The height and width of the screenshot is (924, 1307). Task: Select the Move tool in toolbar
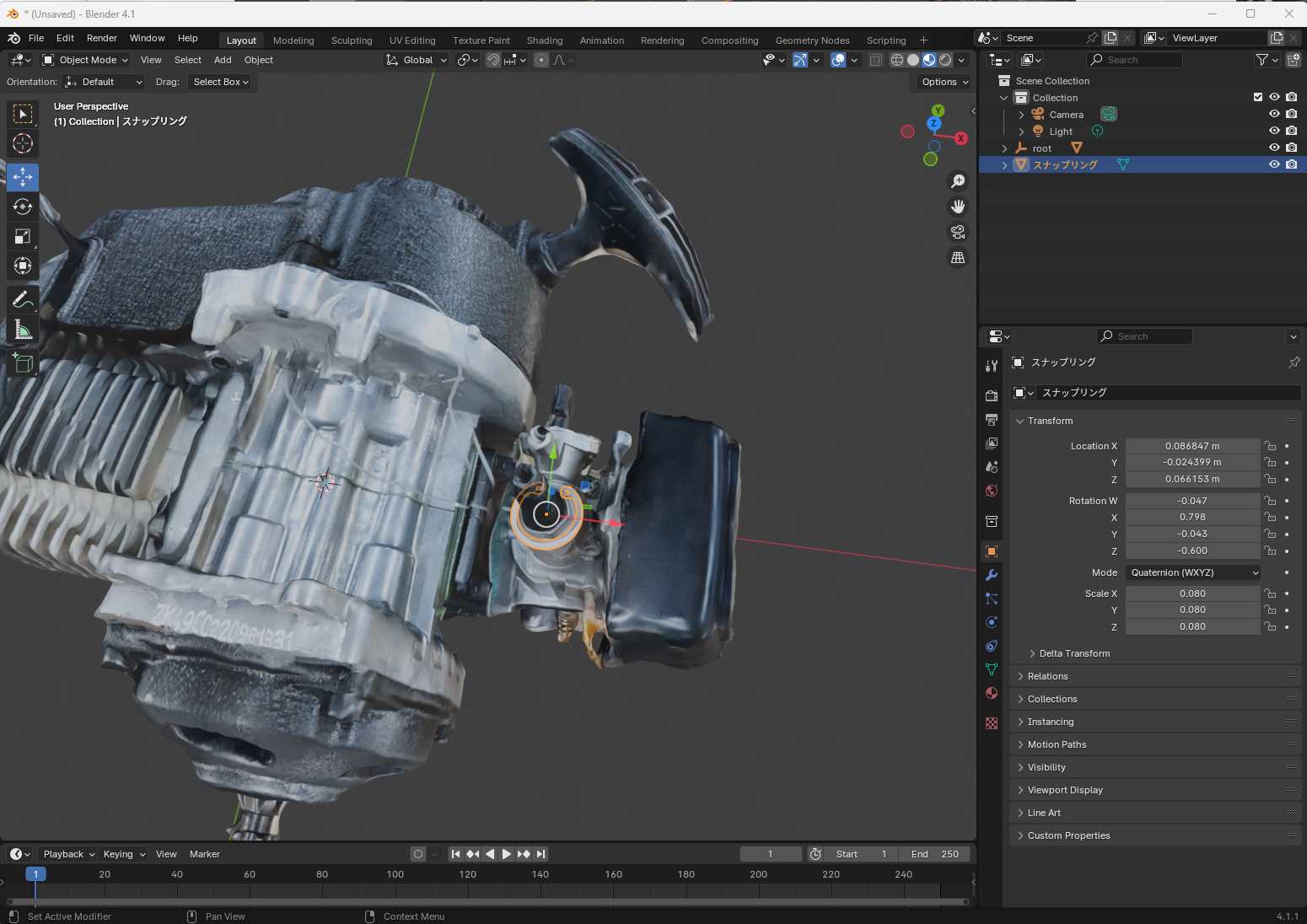pyautogui.click(x=23, y=177)
